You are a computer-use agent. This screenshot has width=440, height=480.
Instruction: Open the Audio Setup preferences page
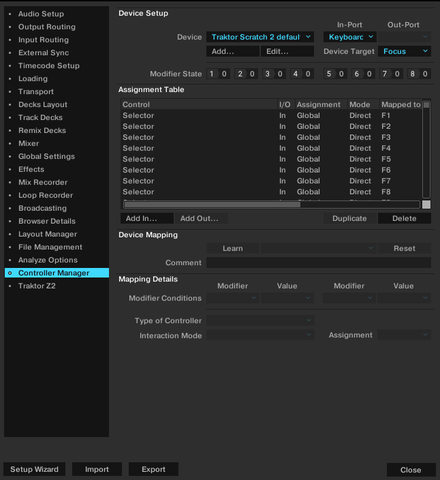41,14
